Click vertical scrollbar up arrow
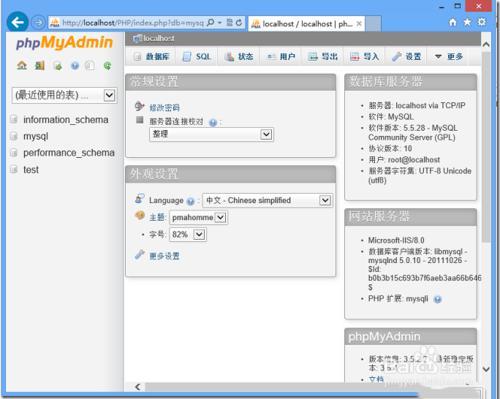This screenshot has width=500, height=399. 486,44
